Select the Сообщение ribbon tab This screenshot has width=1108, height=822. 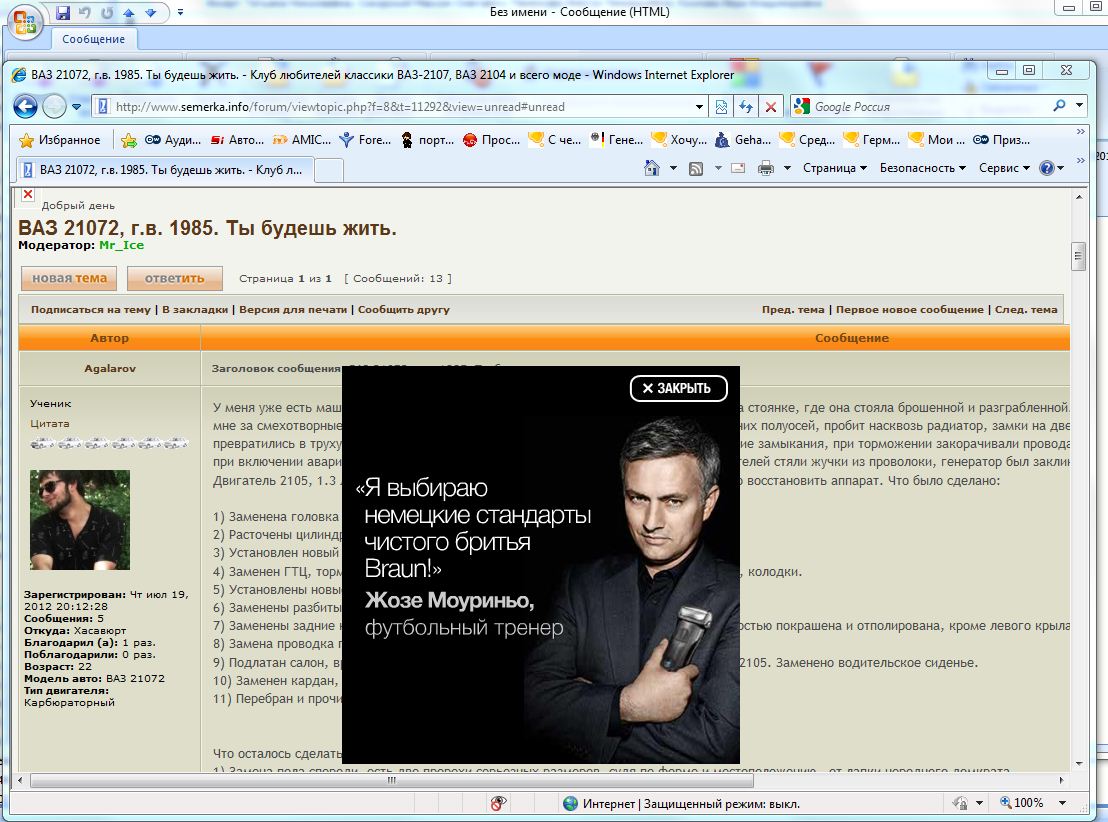[x=94, y=39]
